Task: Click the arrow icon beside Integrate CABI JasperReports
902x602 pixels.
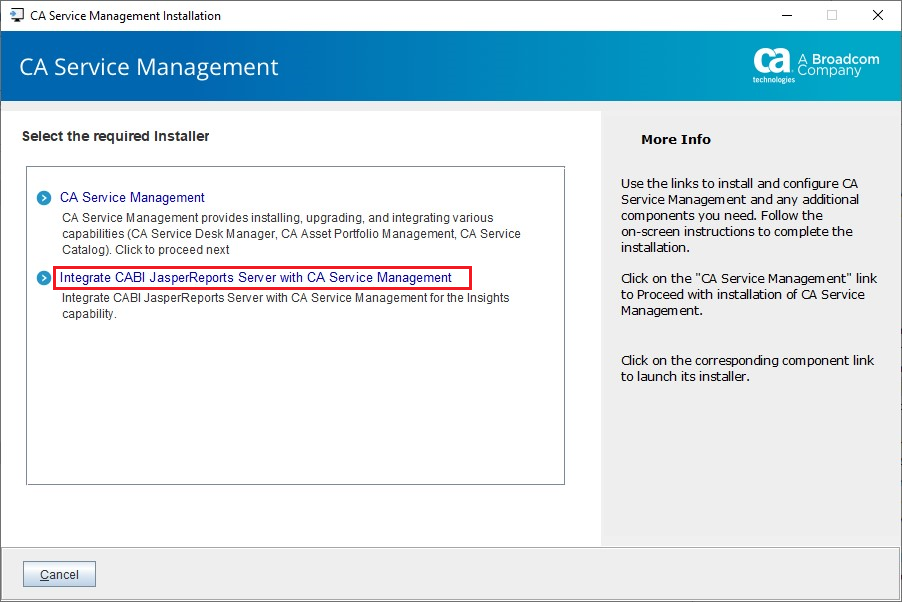Action: [x=44, y=278]
